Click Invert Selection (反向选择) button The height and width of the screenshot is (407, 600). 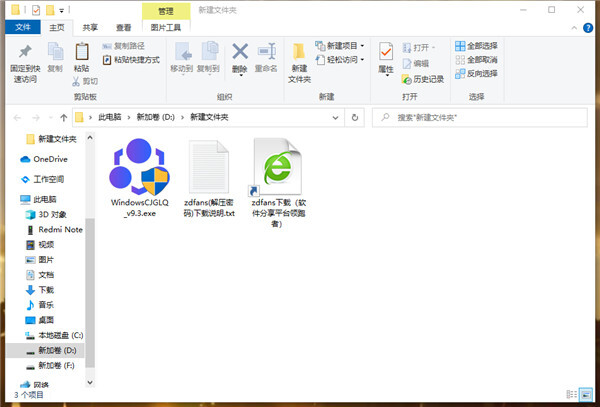pyautogui.click(x=476, y=73)
